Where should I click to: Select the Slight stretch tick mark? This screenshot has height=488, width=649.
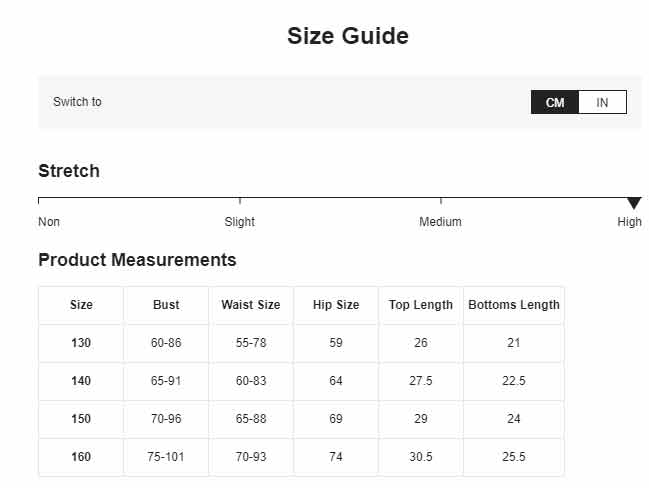(240, 201)
